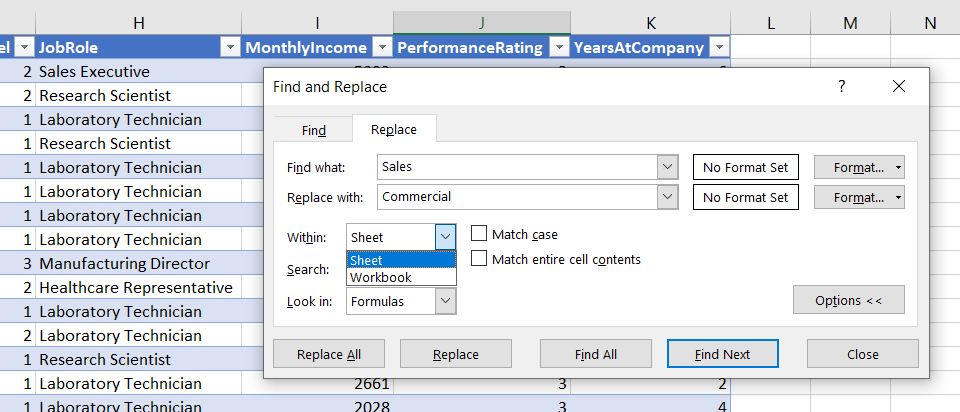This screenshot has width=960, height=412.
Task: Open the JobRole column filter arrow
Action: [x=229, y=48]
